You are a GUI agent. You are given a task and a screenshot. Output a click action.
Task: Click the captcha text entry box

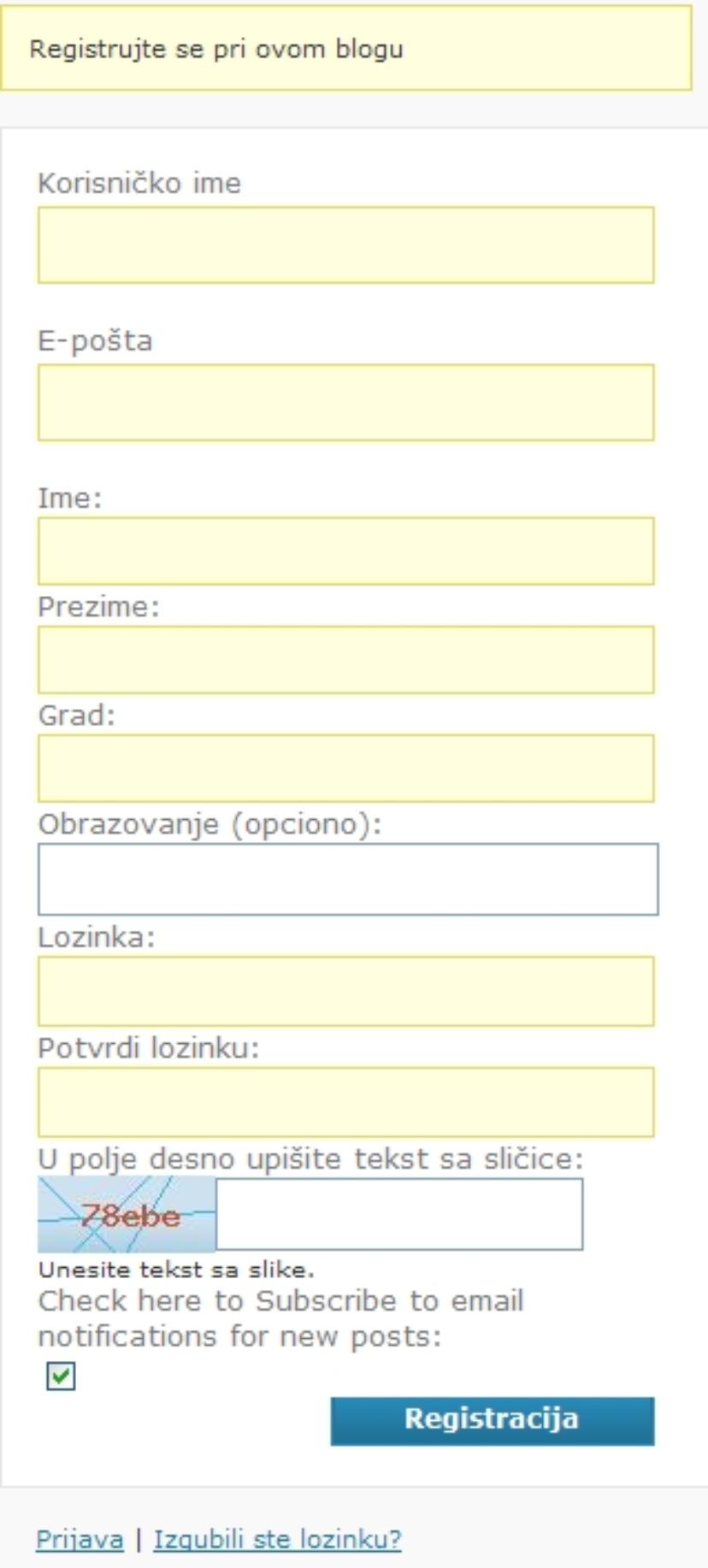coord(399,1214)
